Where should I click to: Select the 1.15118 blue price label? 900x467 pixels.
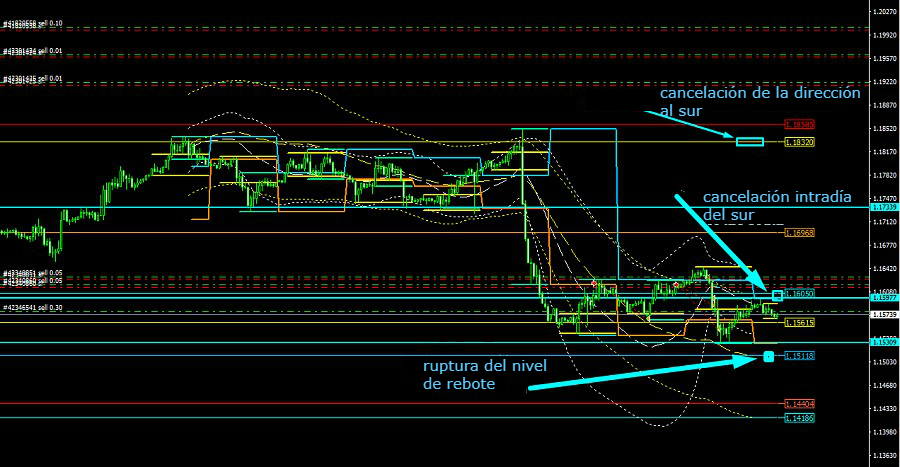[x=799, y=356]
